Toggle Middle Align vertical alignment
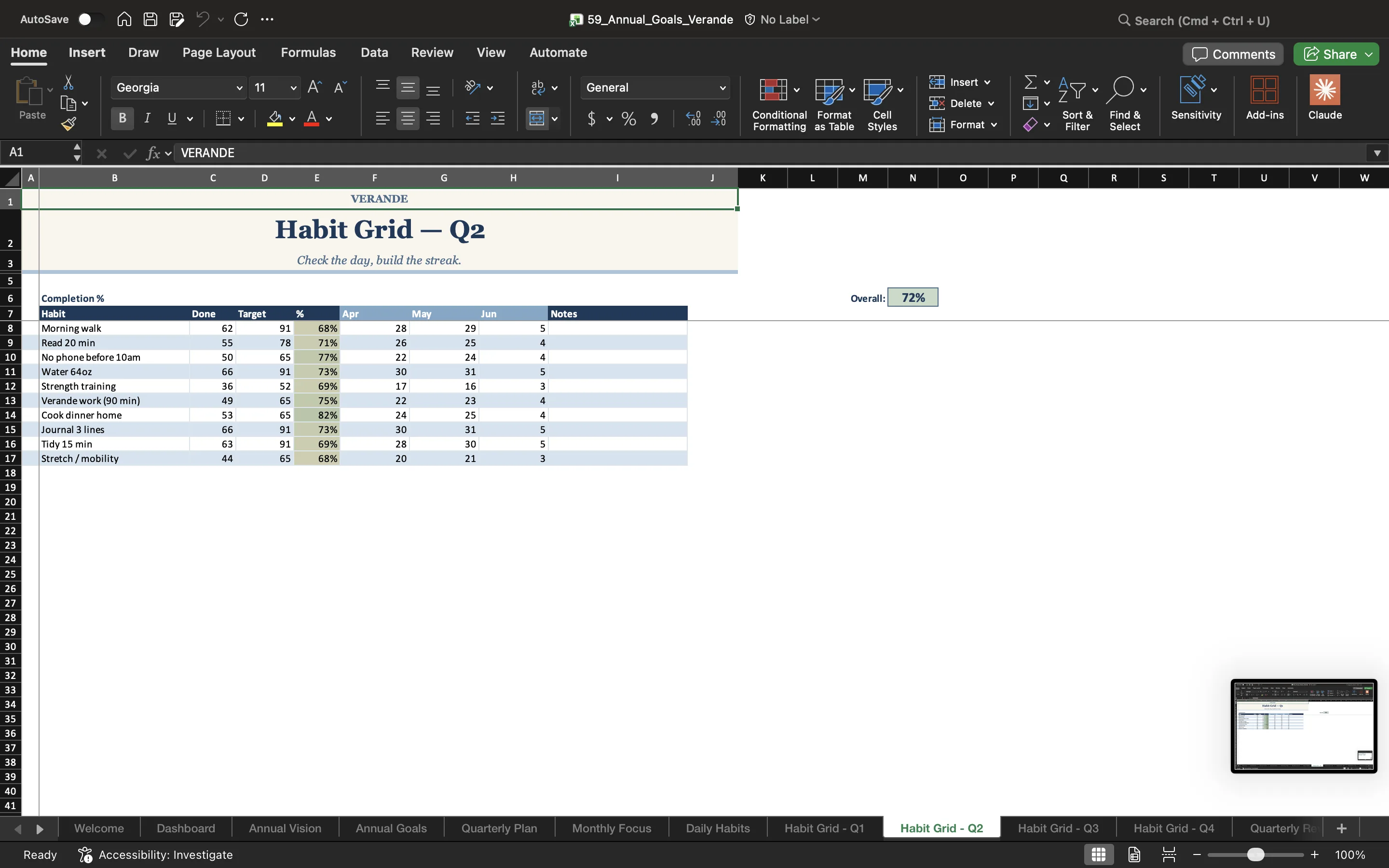This screenshot has width=1389, height=868. pos(408,87)
